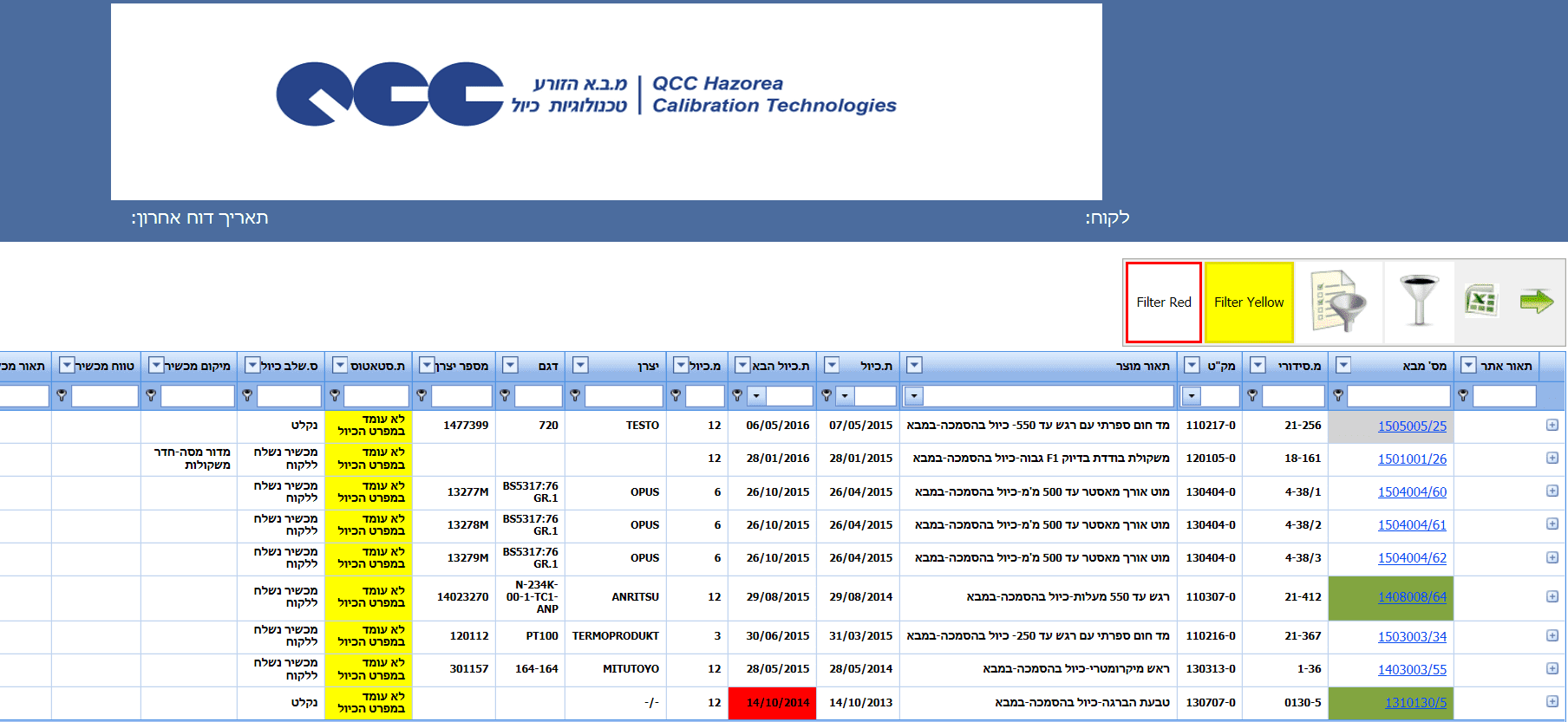Expand the row for 1505005/25
Image resolution: width=1568 pixels, height=722 pixels.
click(1552, 426)
